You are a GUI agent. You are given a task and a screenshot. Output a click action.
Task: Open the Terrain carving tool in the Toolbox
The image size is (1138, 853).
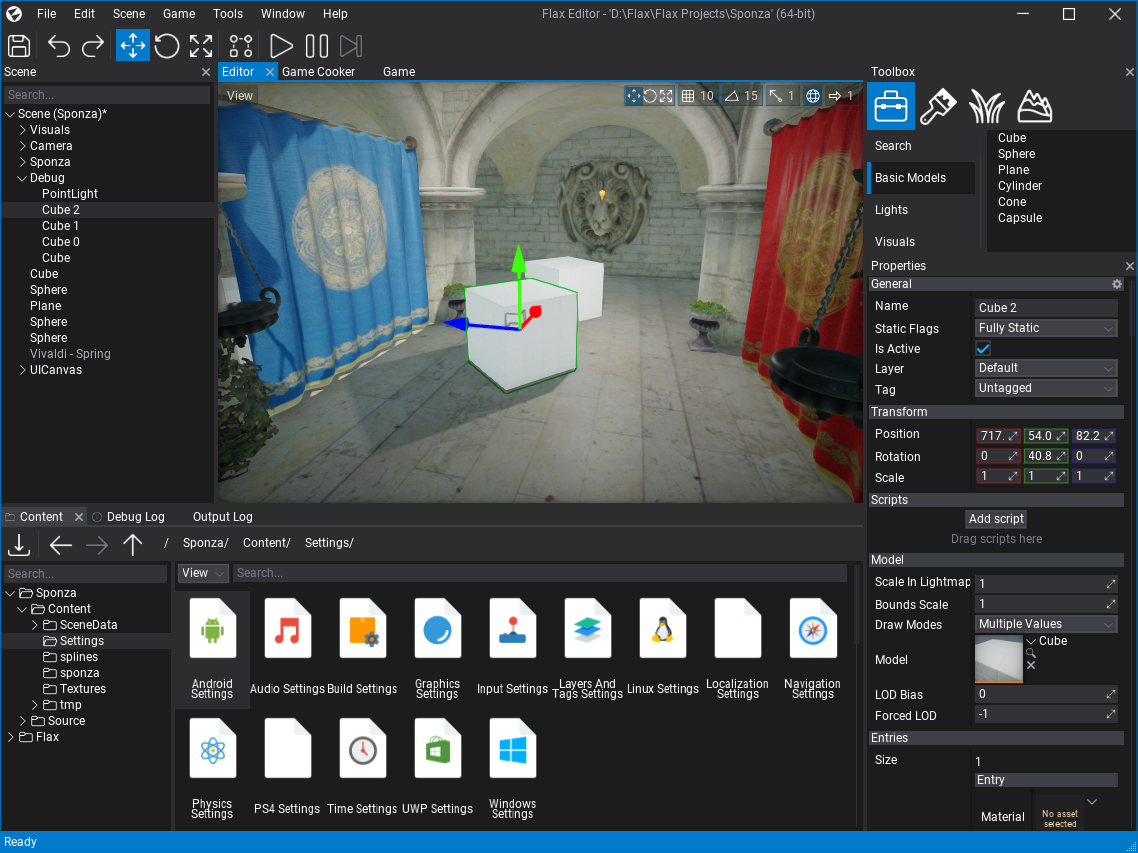pos(1035,105)
